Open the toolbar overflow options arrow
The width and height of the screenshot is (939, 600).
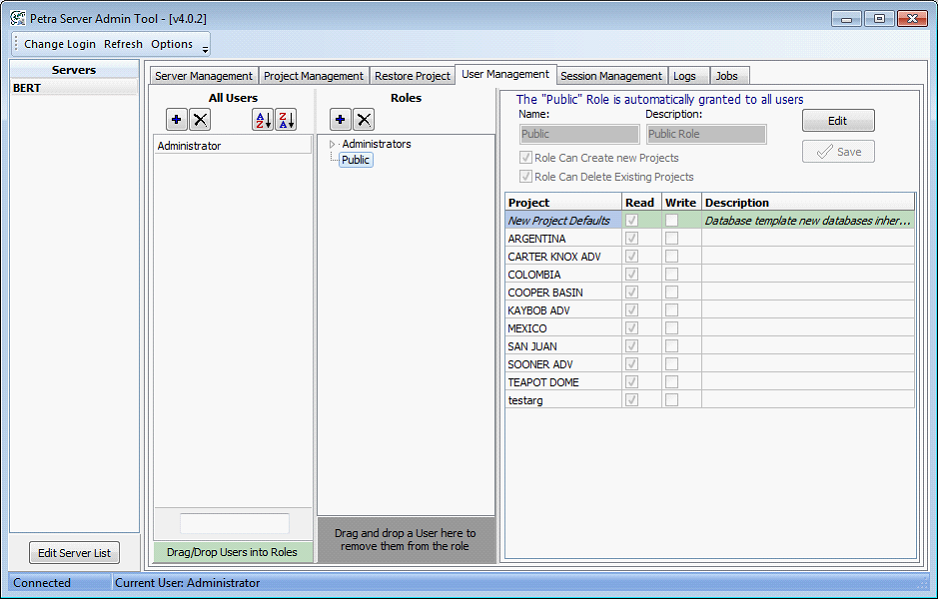pos(205,48)
